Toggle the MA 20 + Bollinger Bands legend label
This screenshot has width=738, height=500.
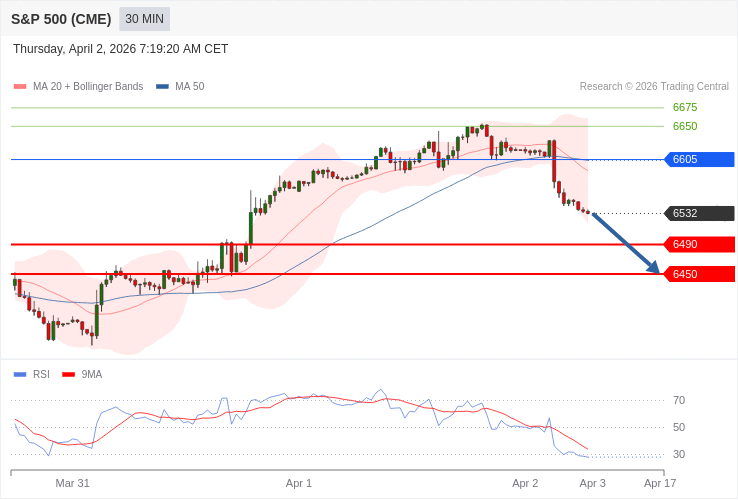click(88, 87)
